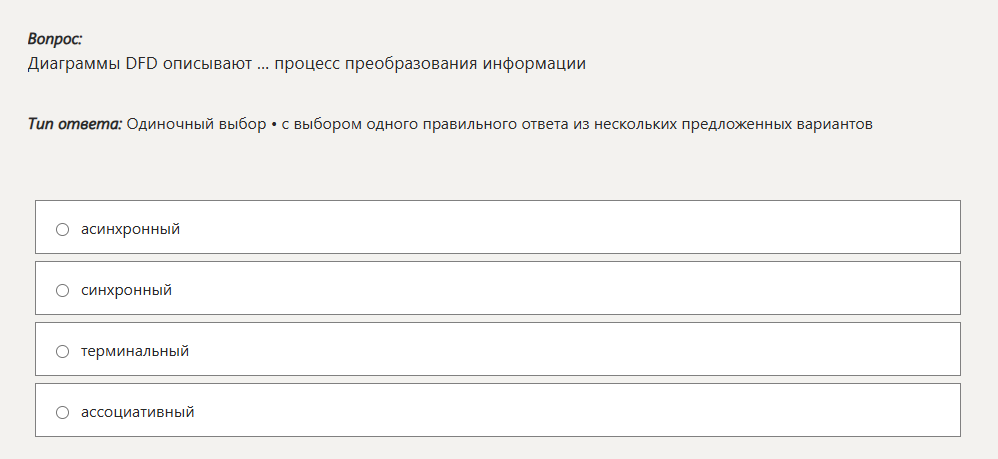Screen dimensions: 998x459
Task: Select the radio button for асинхронный
Action: pyautogui.click(x=62, y=229)
